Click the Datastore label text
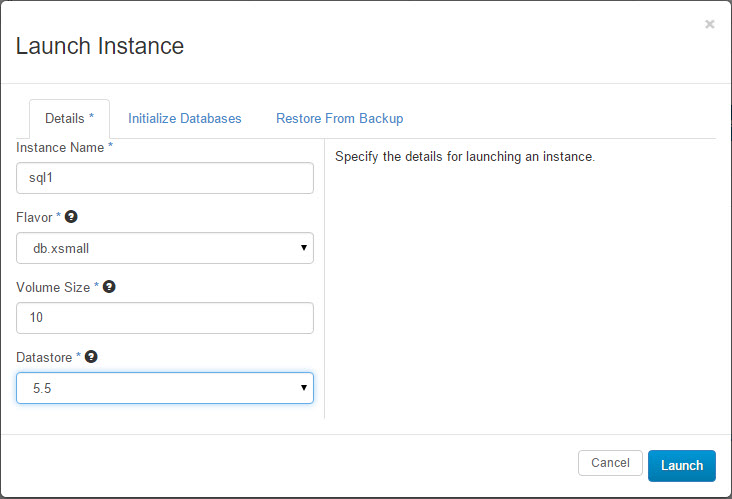The width and height of the screenshot is (732, 499). 45,357
